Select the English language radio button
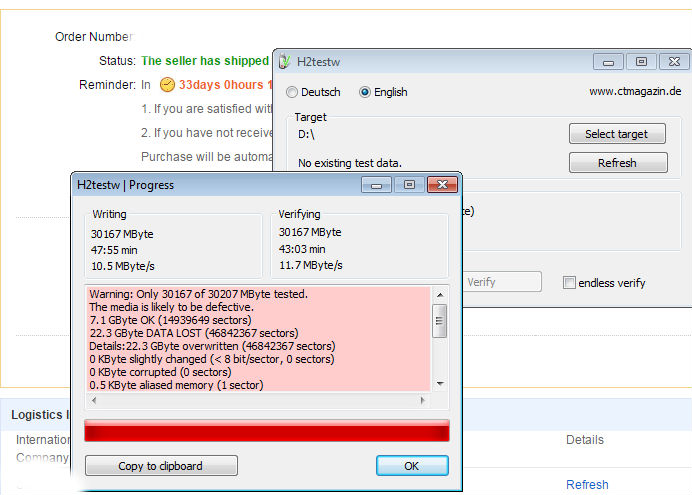Screen dimensions: 692x495 pyautogui.click(x=365, y=92)
